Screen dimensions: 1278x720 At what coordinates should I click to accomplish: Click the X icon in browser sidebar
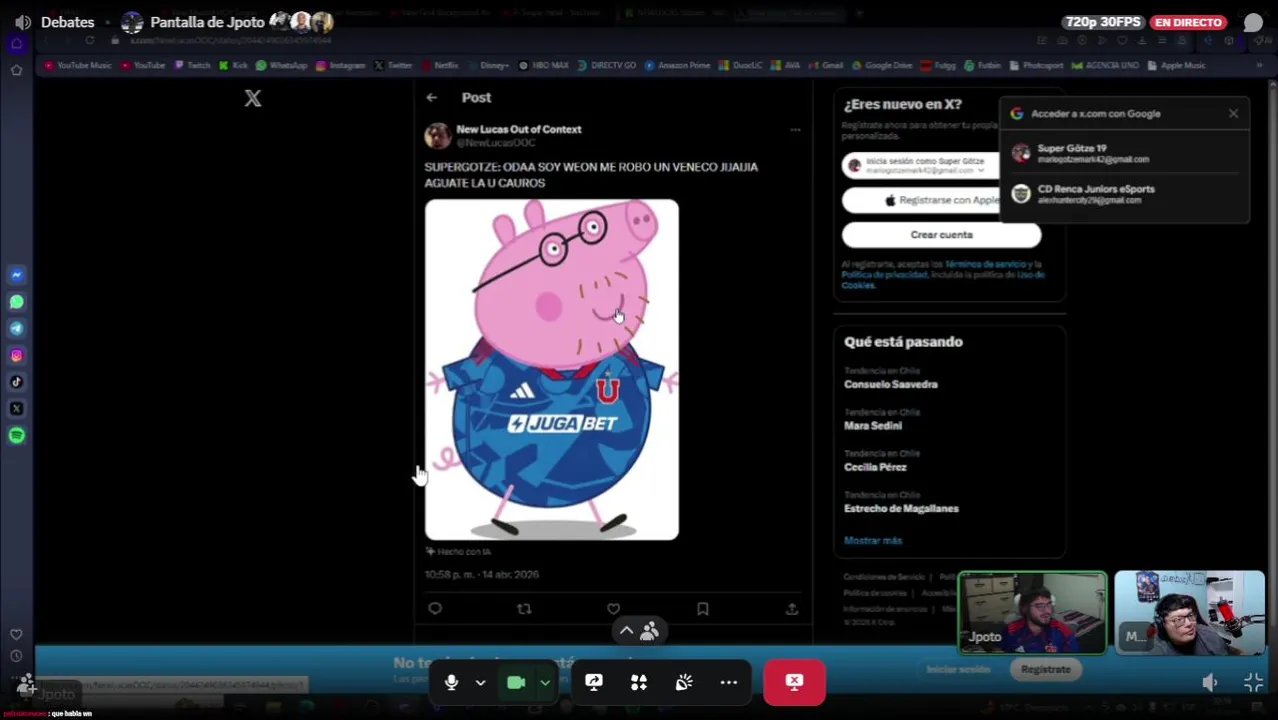16,409
